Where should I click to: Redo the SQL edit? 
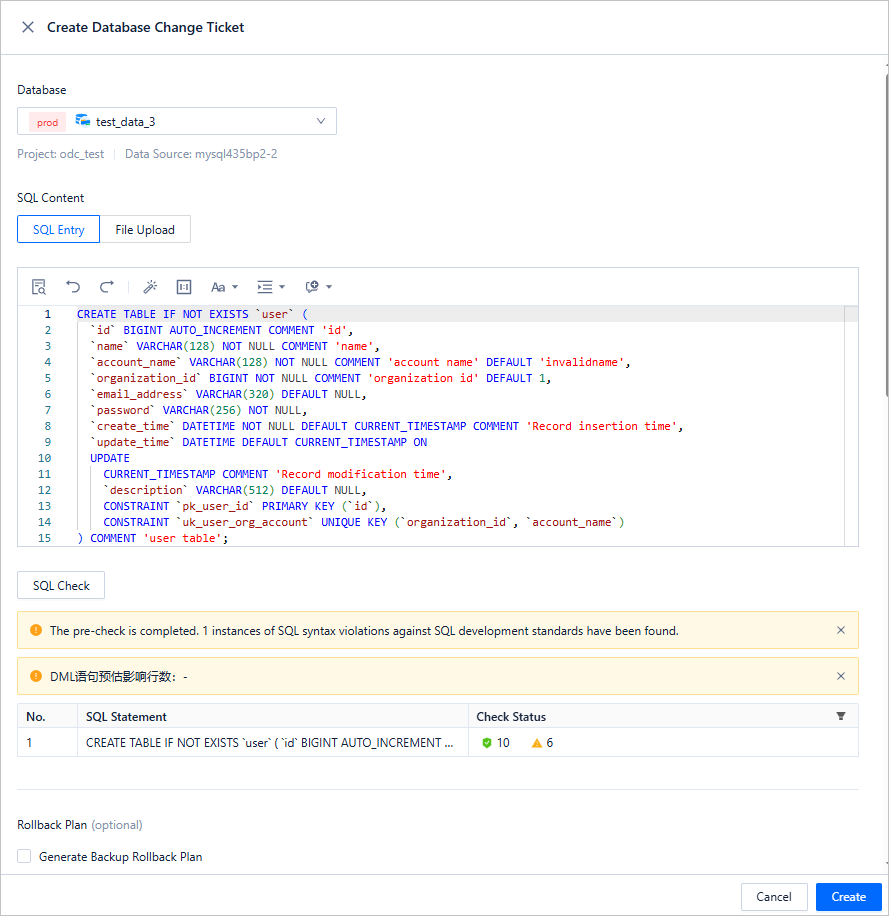click(x=107, y=287)
